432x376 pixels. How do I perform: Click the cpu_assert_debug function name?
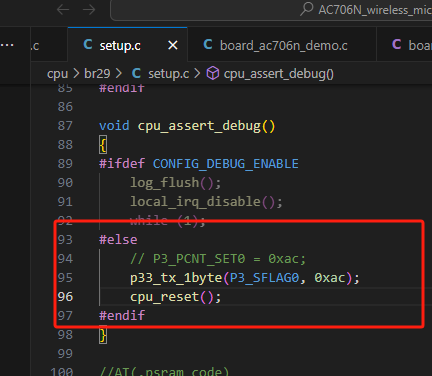[199, 126]
